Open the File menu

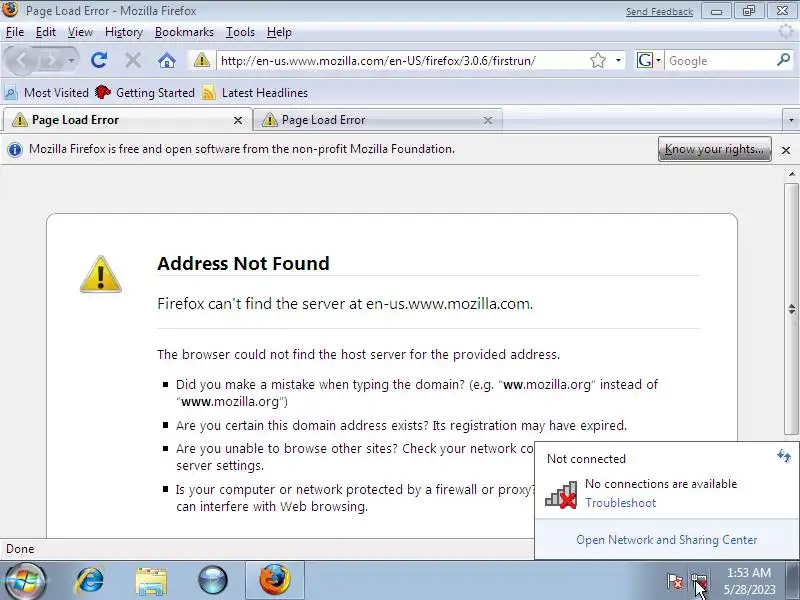click(x=15, y=32)
